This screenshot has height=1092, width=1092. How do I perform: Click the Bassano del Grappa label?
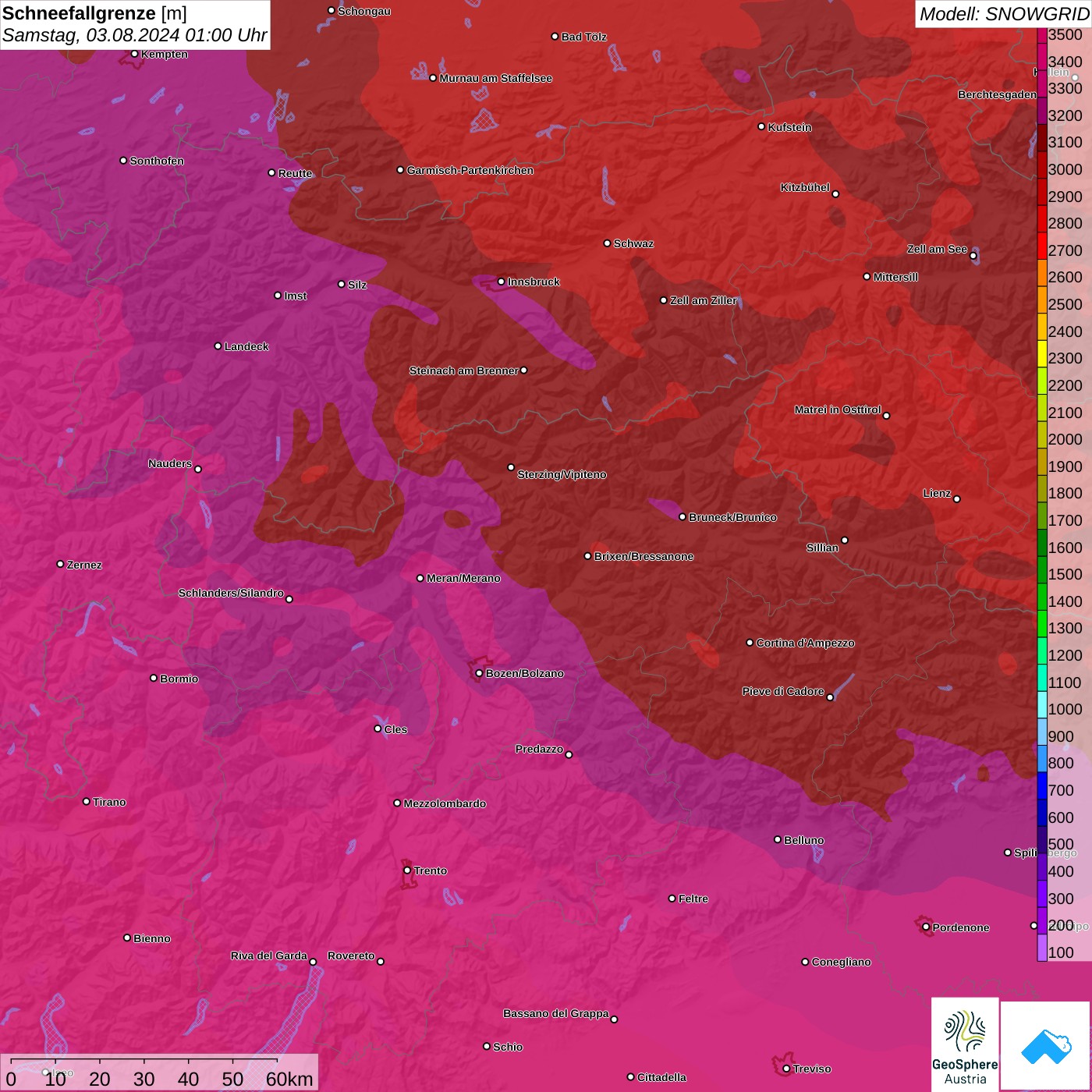pyautogui.click(x=556, y=1013)
